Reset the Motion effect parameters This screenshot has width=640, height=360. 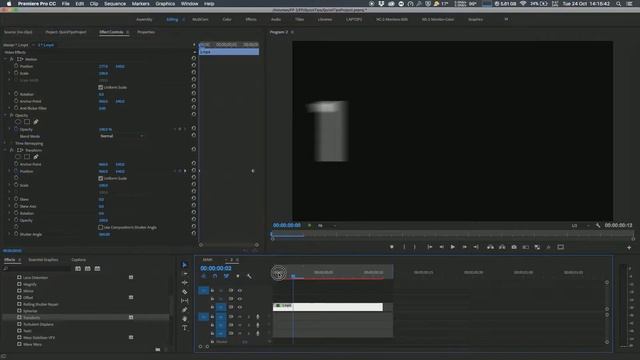(x=194, y=58)
